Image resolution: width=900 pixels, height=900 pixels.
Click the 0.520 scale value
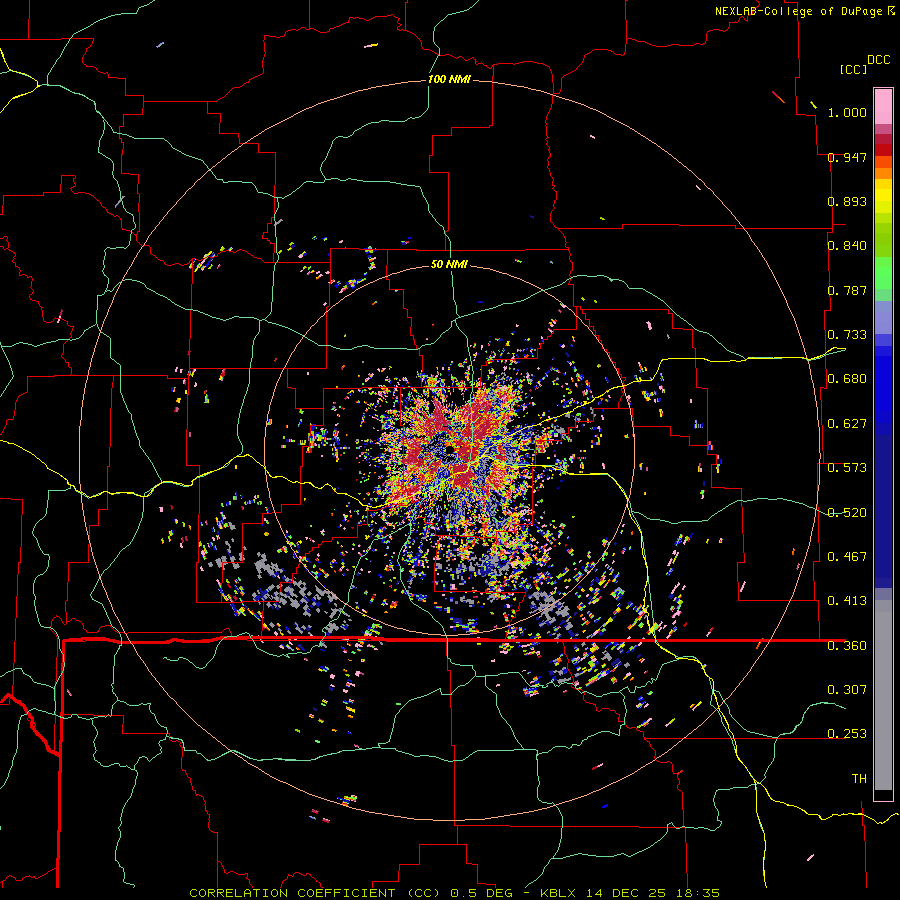[x=847, y=512]
